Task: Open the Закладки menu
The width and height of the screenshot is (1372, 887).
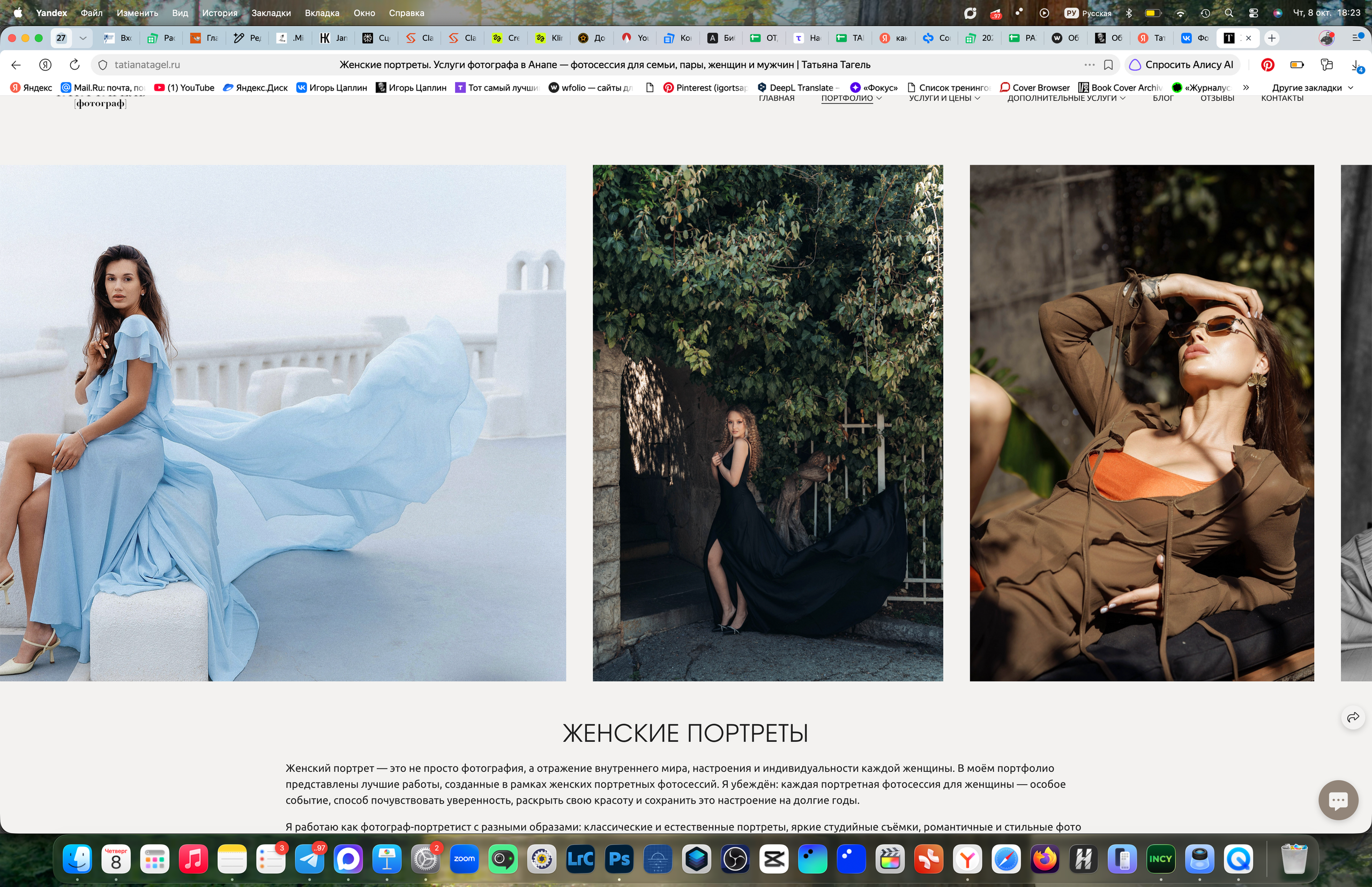Action: coord(271,13)
